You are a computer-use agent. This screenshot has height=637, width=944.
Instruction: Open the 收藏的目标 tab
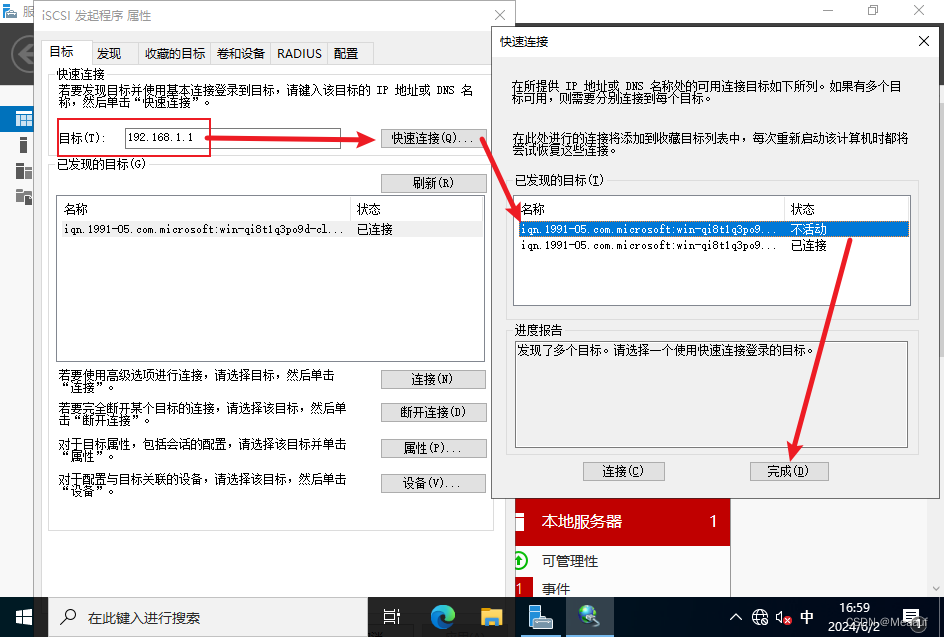pos(175,54)
